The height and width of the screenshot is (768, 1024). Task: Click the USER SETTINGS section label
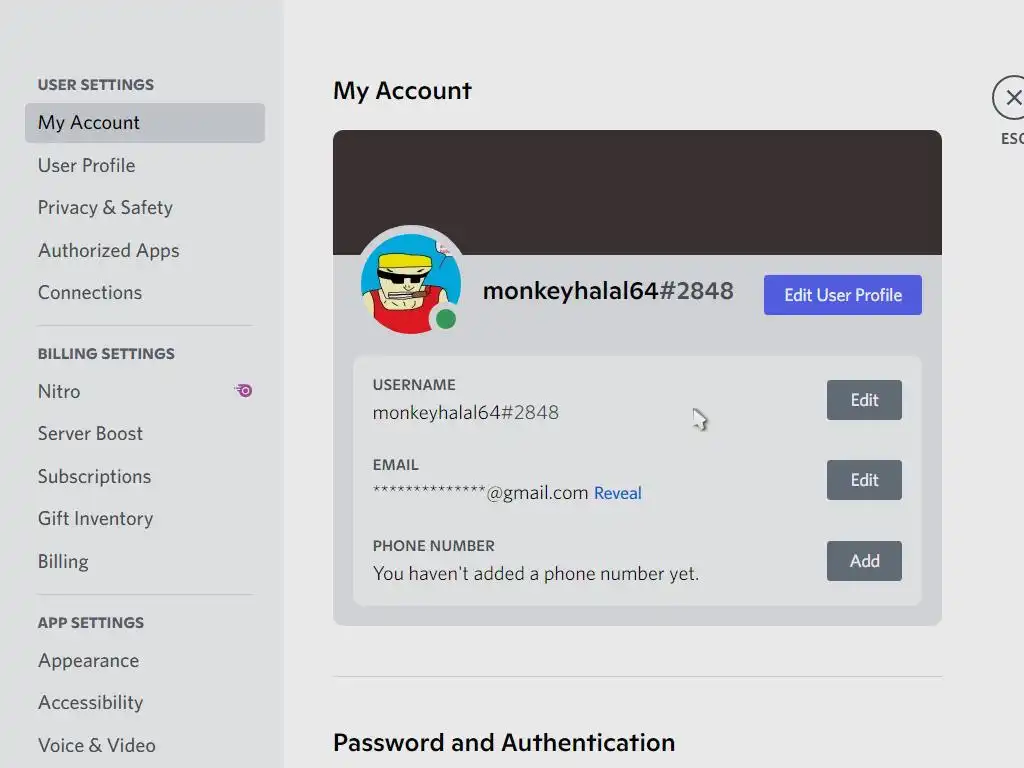pos(96,85)
